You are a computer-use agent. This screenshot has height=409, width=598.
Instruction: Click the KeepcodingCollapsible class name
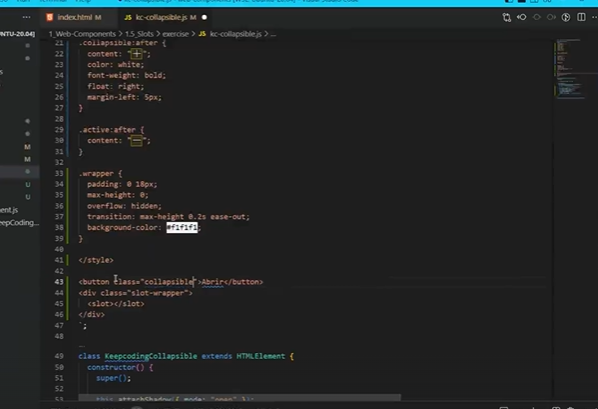pos(151,356)
